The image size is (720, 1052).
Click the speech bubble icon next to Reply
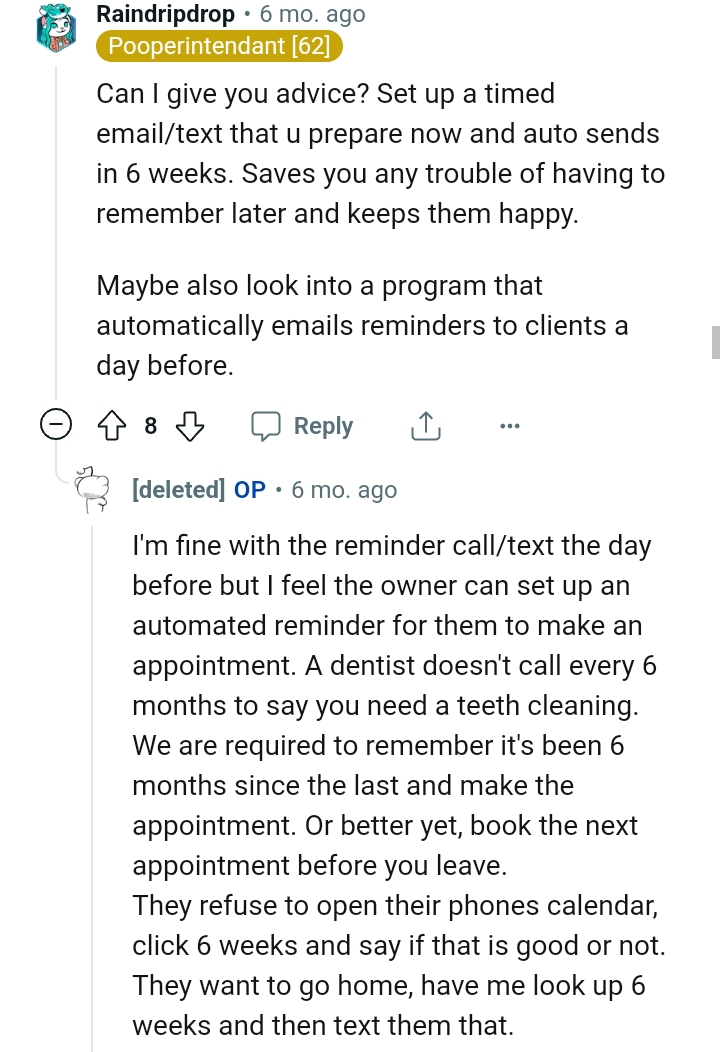tap(266, 425)
